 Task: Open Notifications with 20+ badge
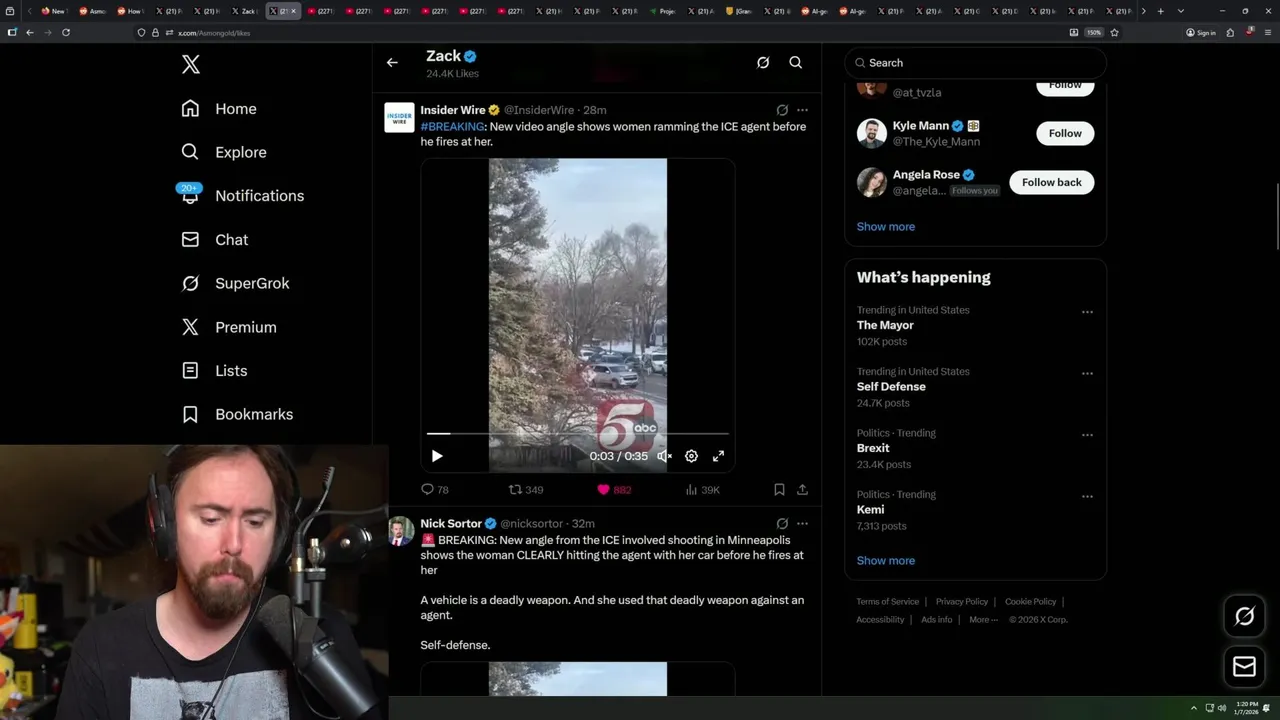click(242, 195)
